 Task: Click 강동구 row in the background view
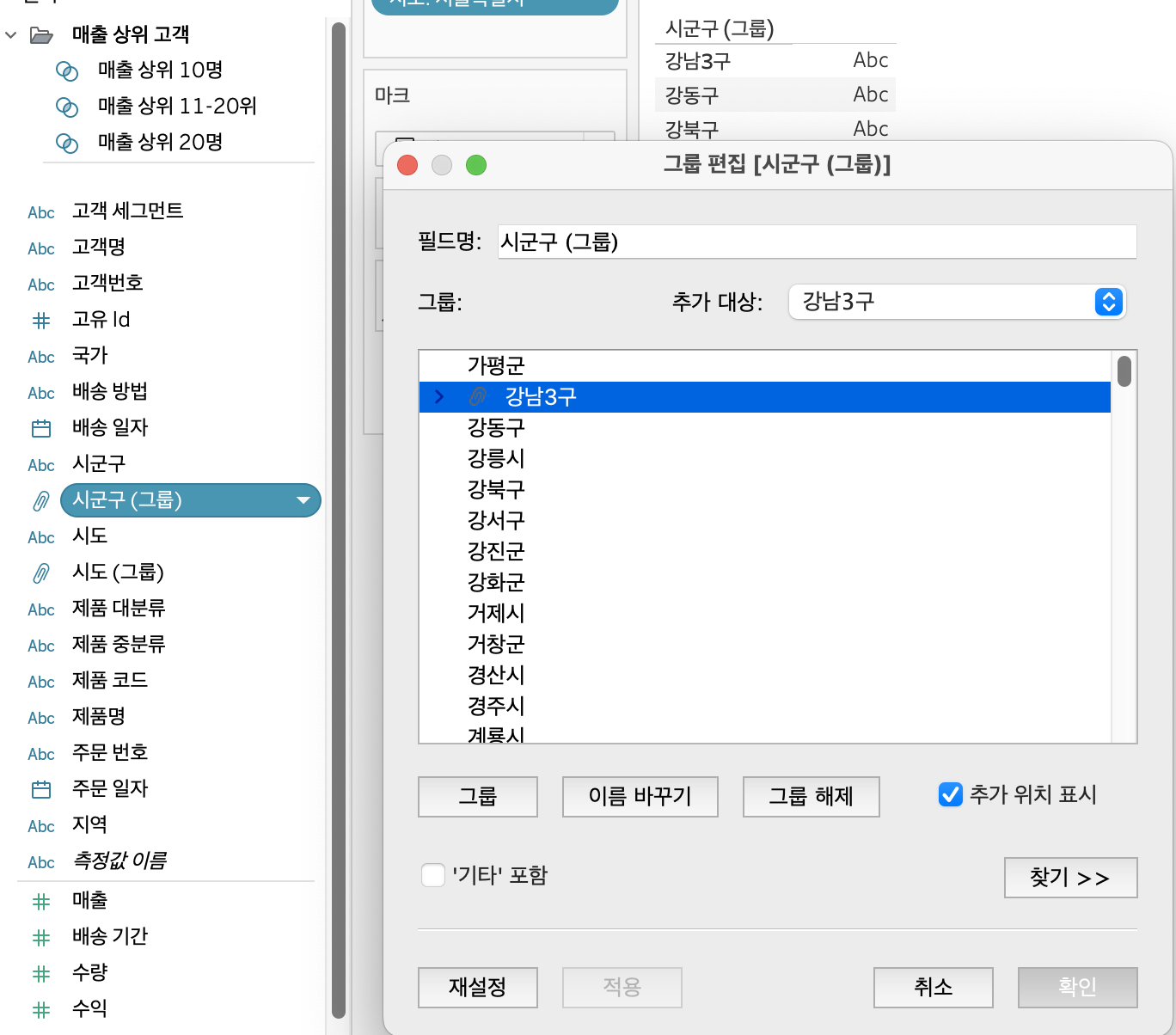pos(775,95)
